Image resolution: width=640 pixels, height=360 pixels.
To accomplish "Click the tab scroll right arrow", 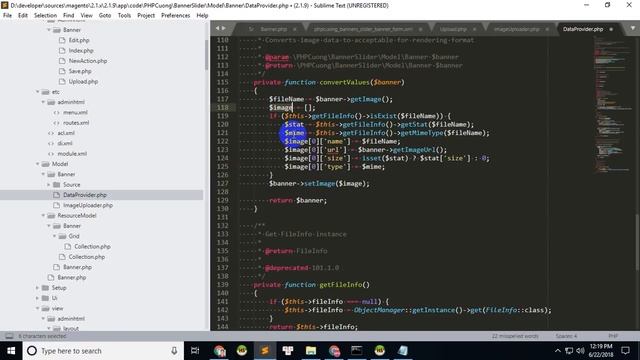I will pyautogui.click(x=223, y=28).
